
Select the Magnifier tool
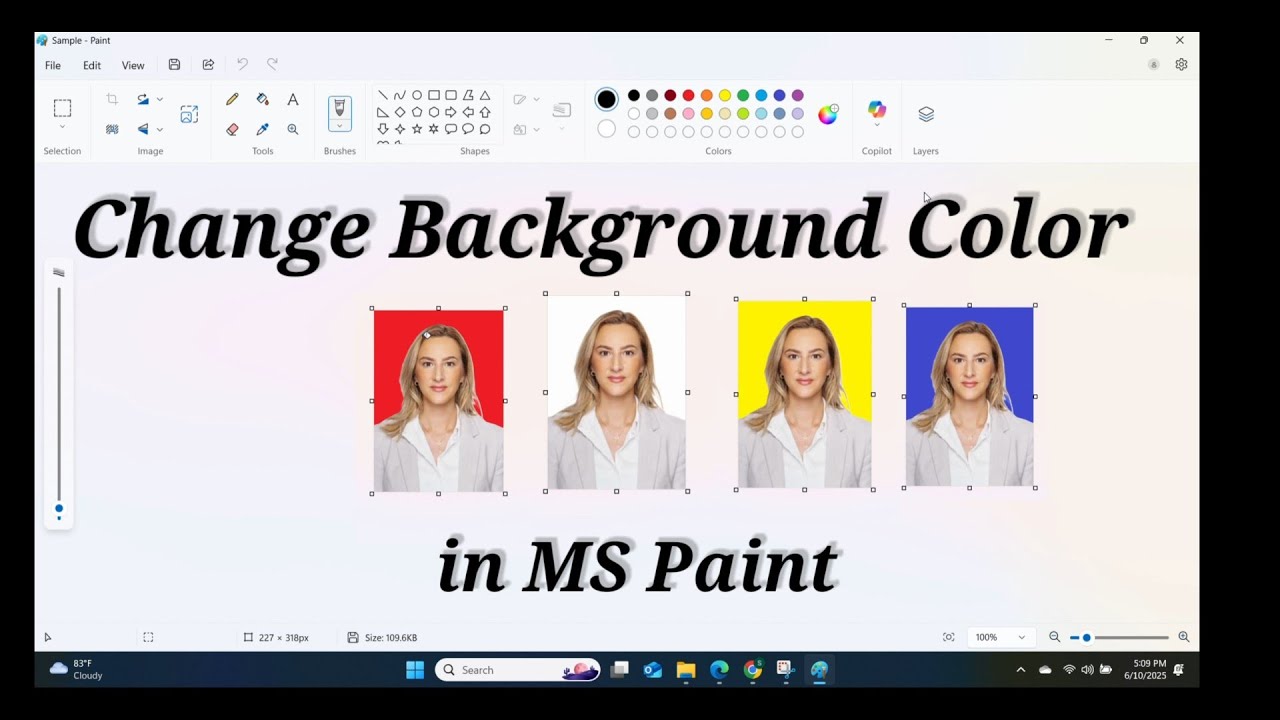coord(293,129)
